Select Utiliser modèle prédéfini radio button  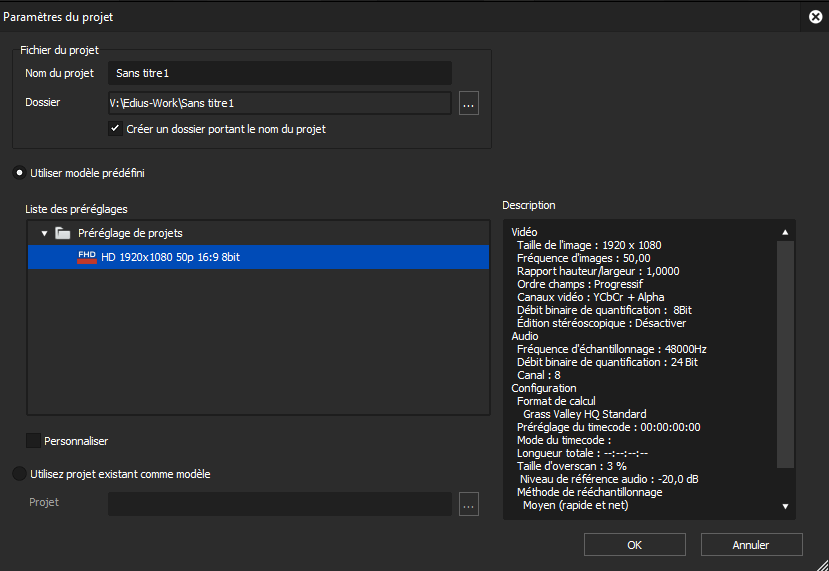(19, 173)
